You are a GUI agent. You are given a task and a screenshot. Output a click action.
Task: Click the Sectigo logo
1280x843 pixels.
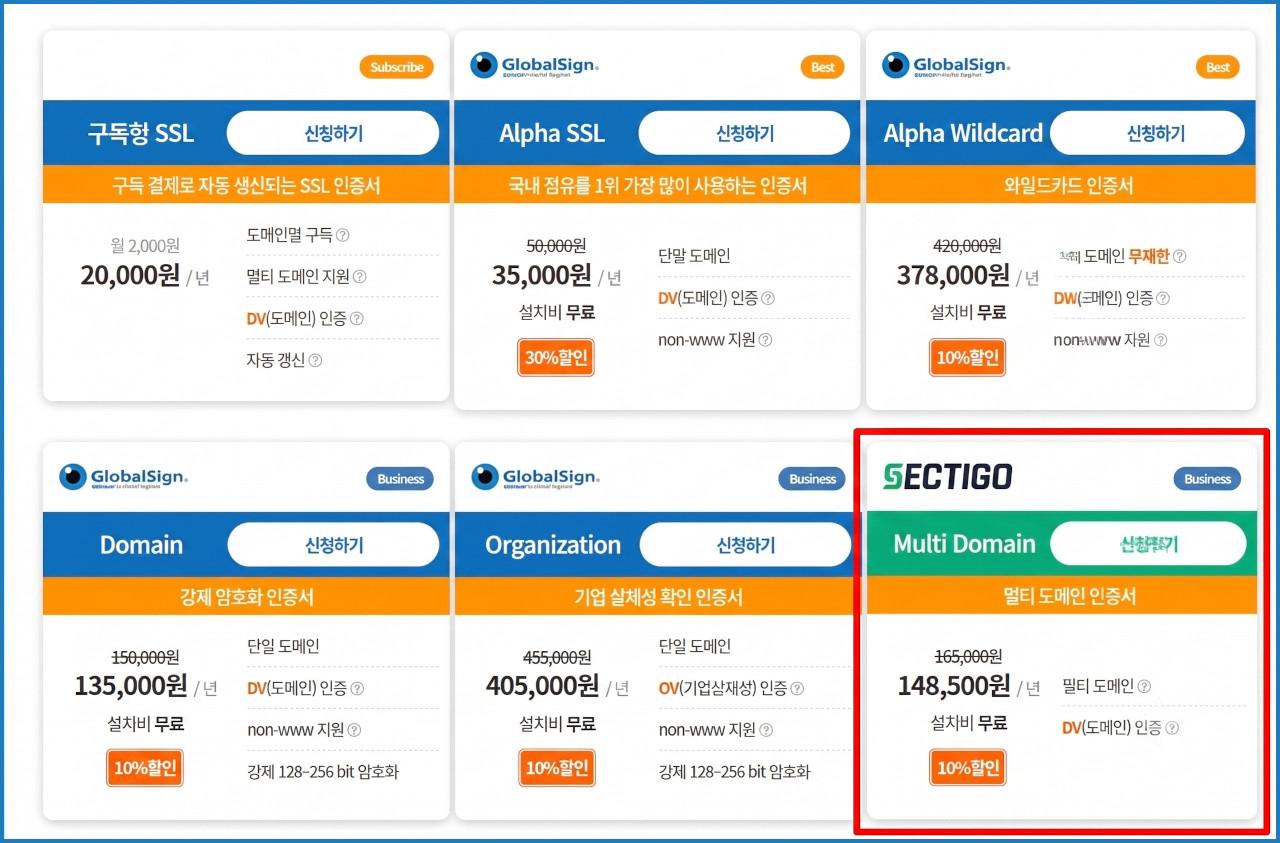click(x=947, y=477)
